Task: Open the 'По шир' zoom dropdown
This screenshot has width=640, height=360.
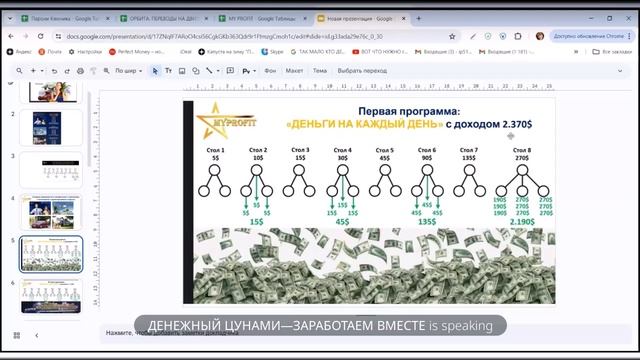Action: 128,71
